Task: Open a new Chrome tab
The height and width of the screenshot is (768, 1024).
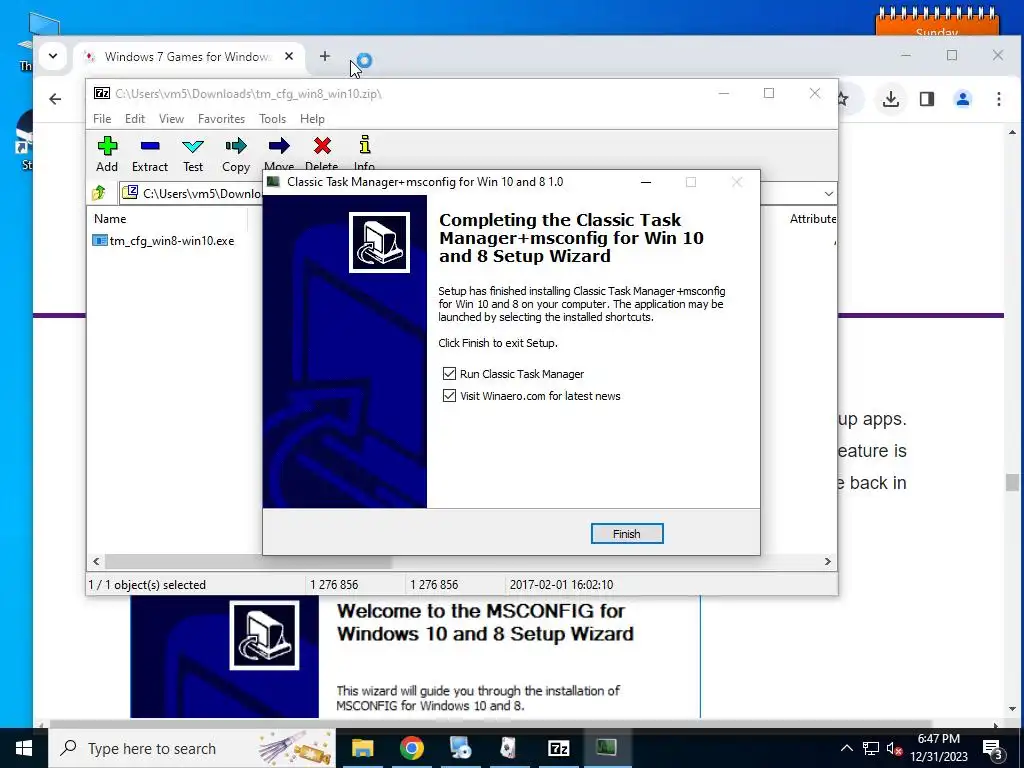Action: point(325,57)
